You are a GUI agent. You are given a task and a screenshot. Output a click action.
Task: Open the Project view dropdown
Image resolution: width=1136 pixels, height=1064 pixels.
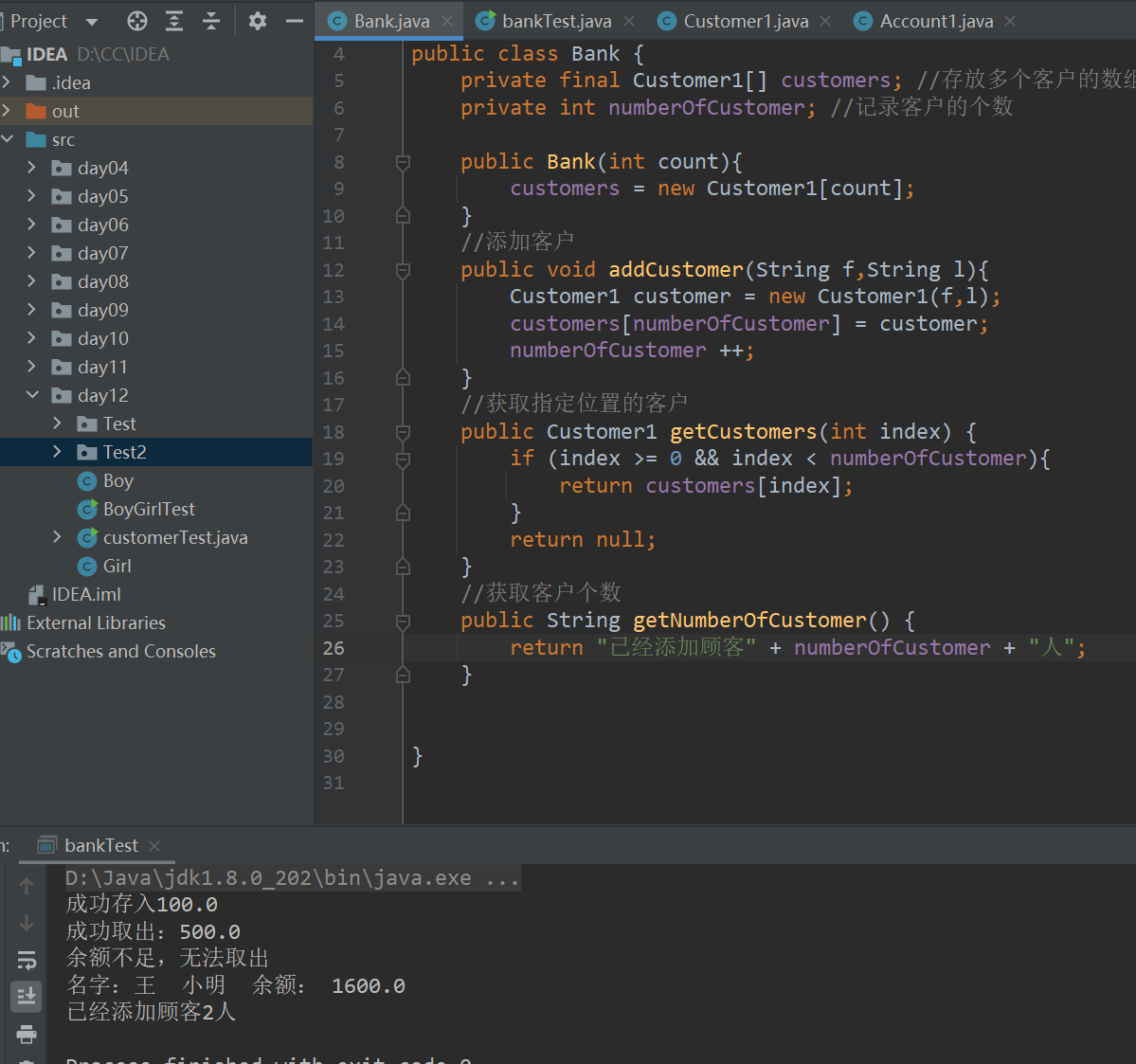tap(92, 21)
